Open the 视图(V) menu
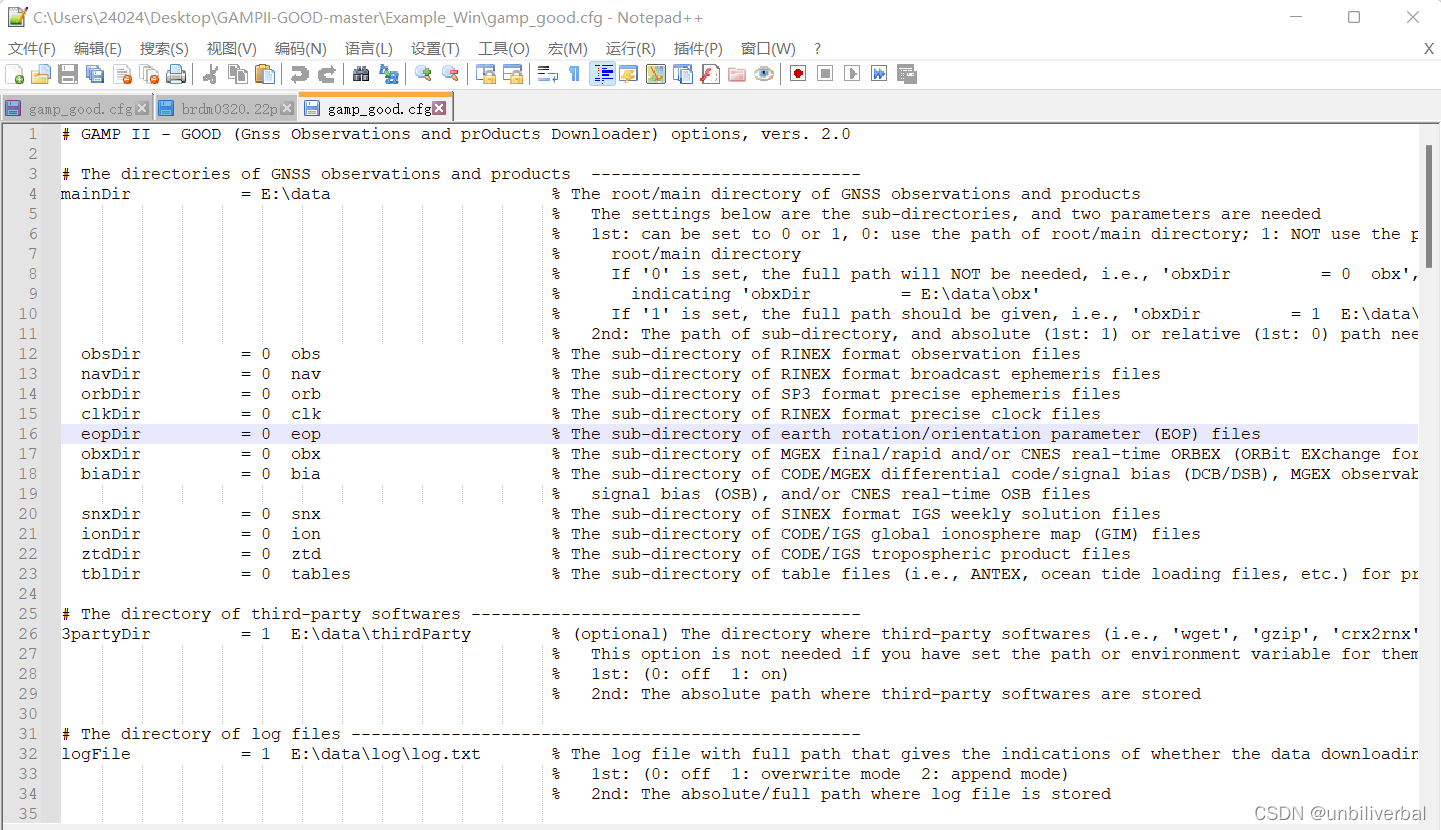The height and width of the screenshot is (830, 1441). click(x=232, y=49)
